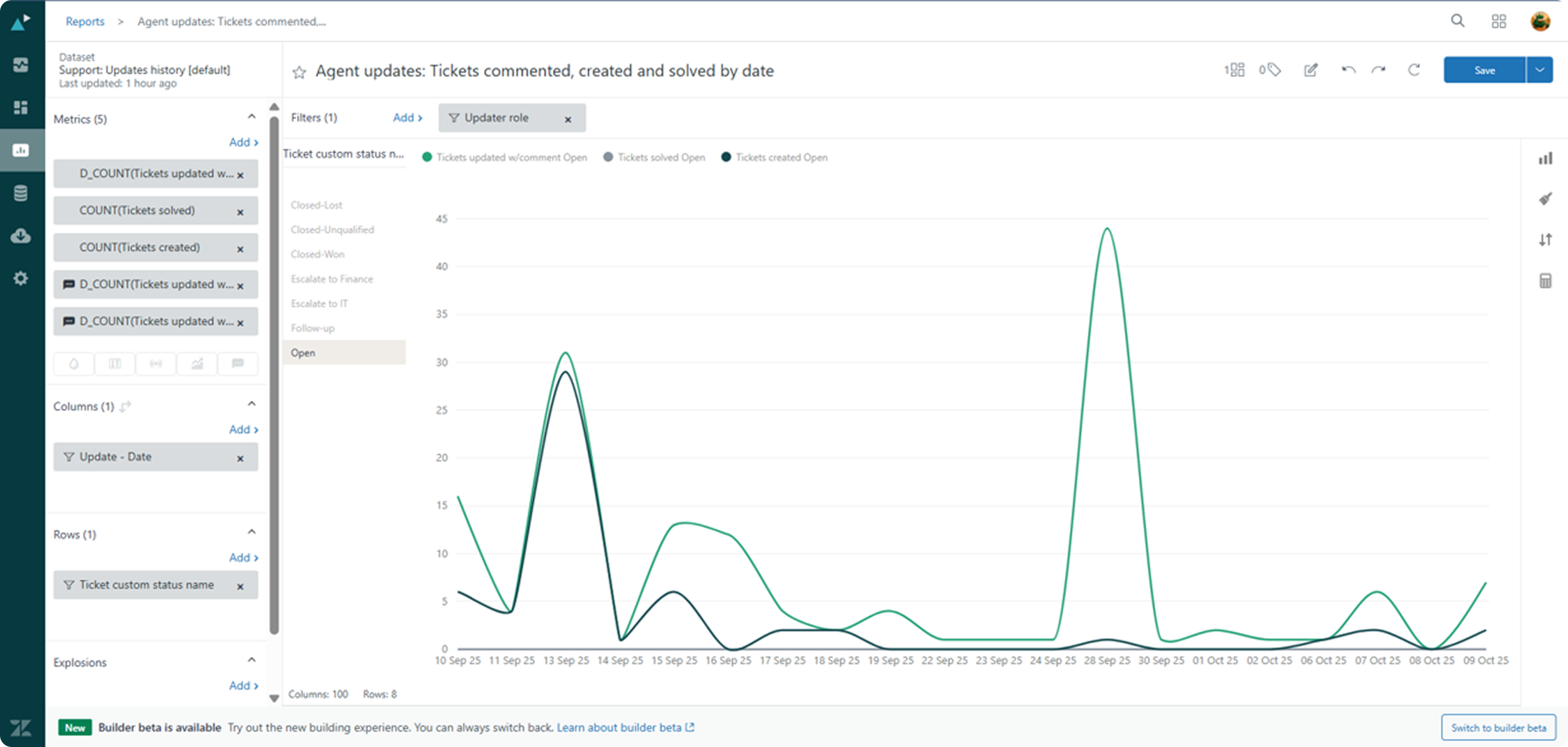
Task: Open result manipulation calculator icon
Action: [1545, 281]
